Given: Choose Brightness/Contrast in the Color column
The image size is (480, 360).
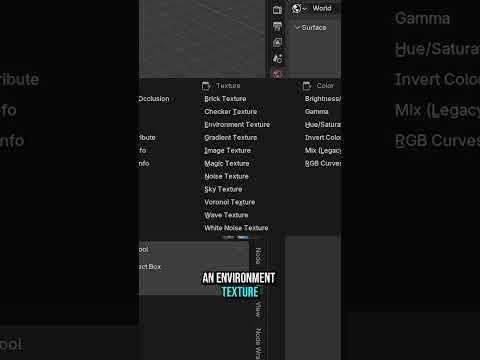Looking at the screenshot, I should (x=323, y=99).
